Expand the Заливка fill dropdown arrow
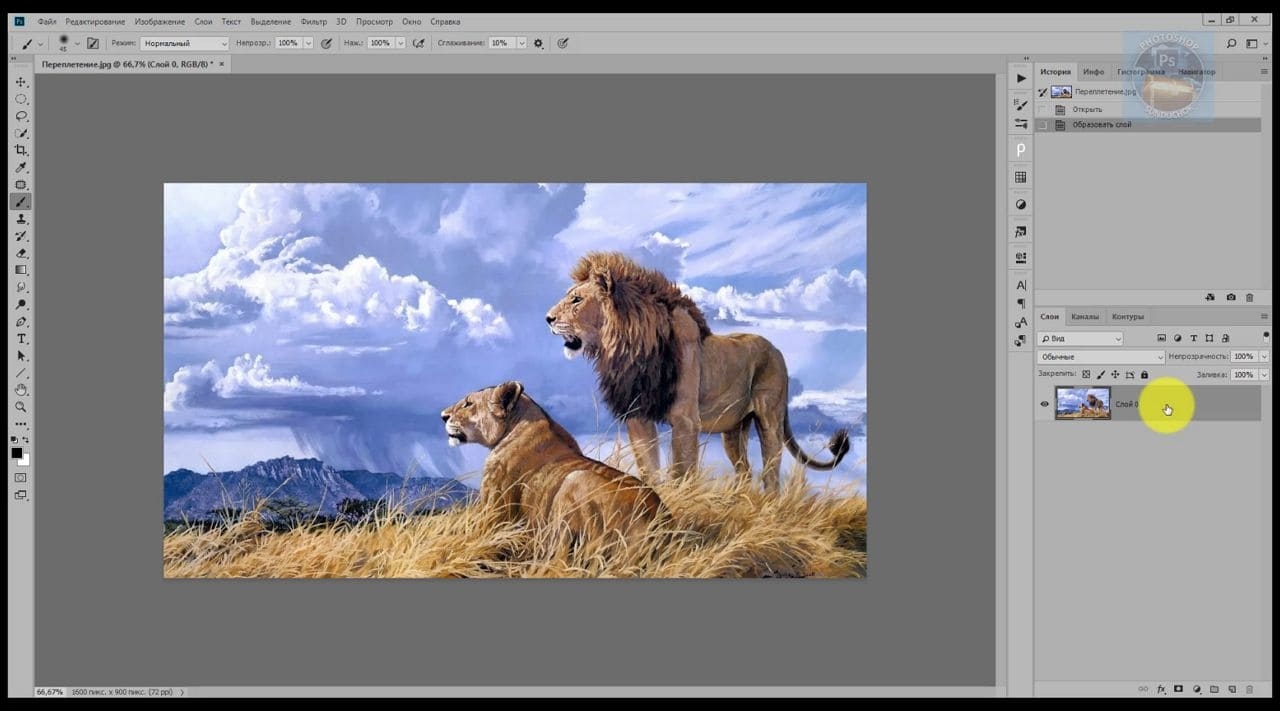The image size is (1280, 711). pos(1264,375)
